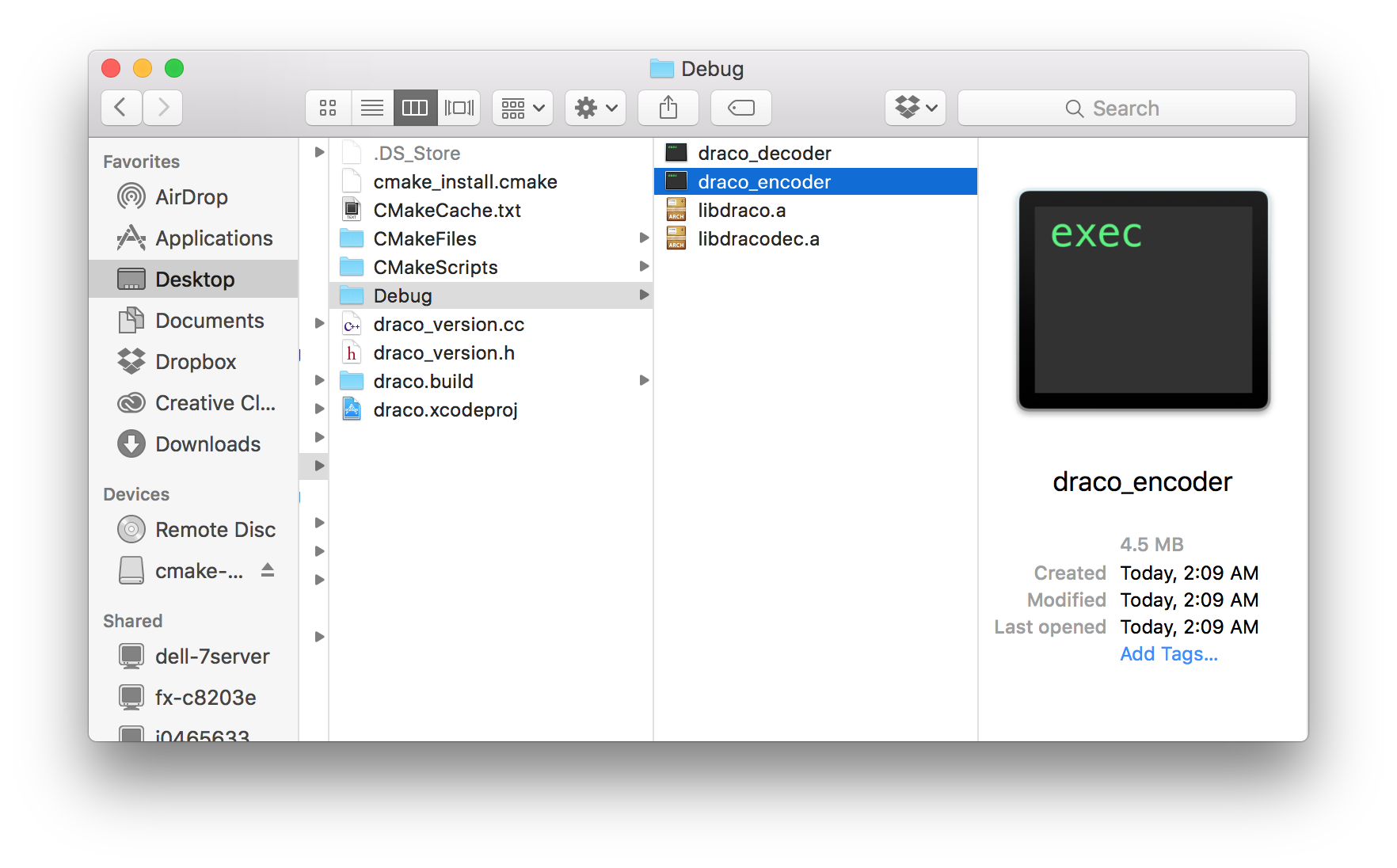Switch to list view mode
Screen dimensions: 1397x868
pyautogui.click(x=371, y=108)
